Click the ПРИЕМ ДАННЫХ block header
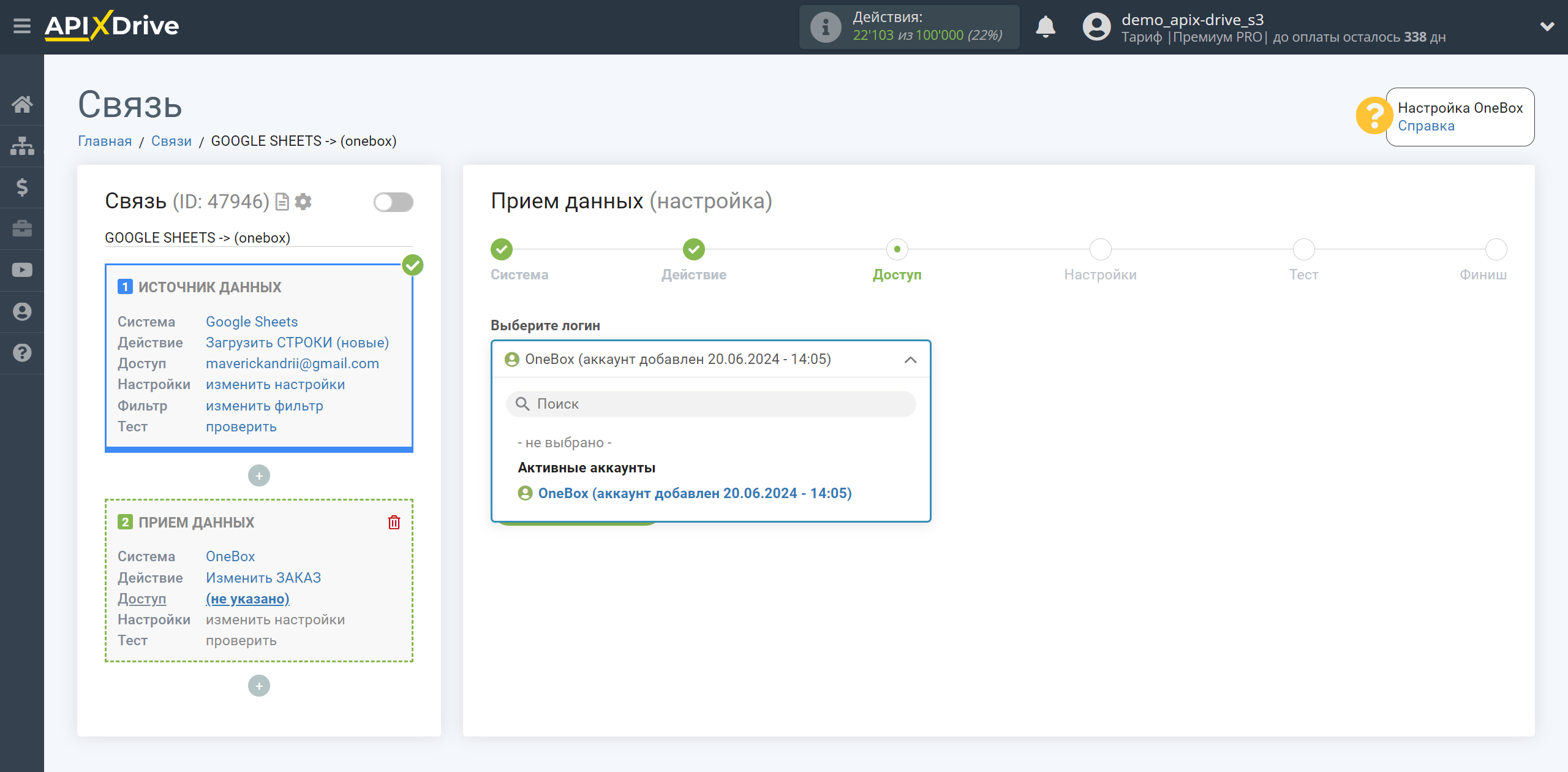Image resolution: width=1568 pixels, height=772 pixels. coord(196,523)
